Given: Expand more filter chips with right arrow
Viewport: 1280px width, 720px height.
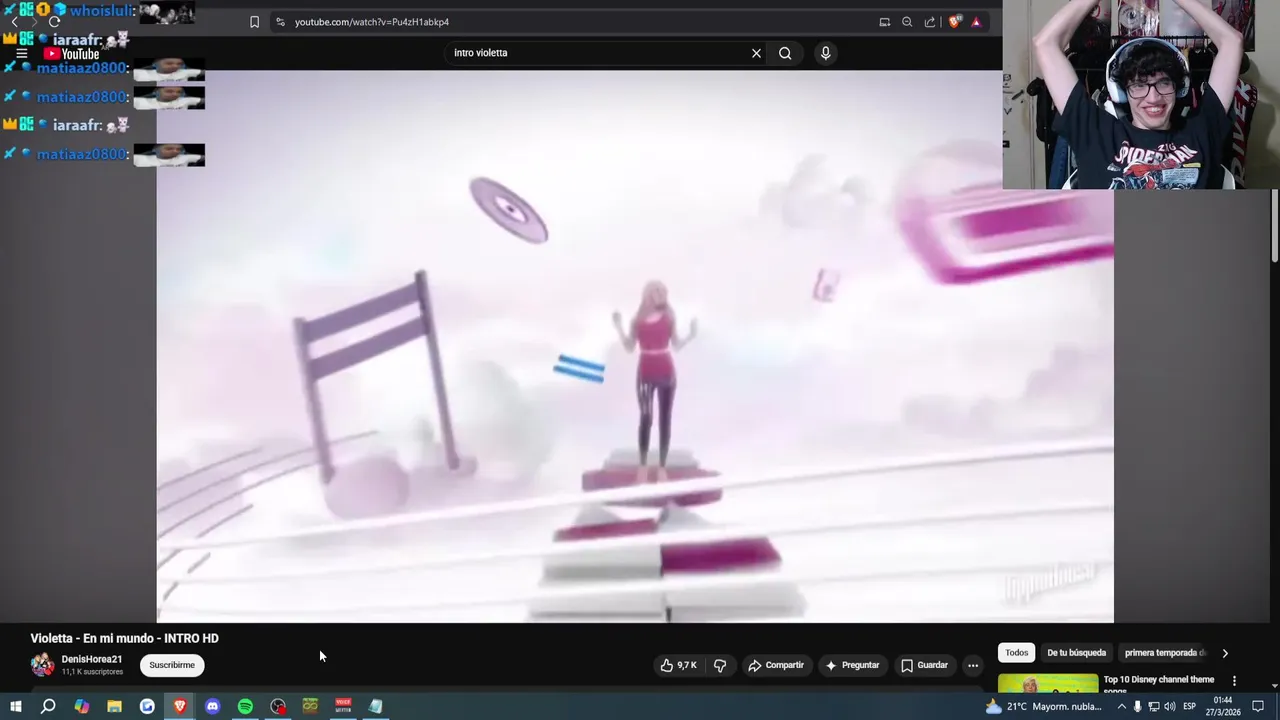Looking at the screenshot, I should click(x=1225, y=653).
